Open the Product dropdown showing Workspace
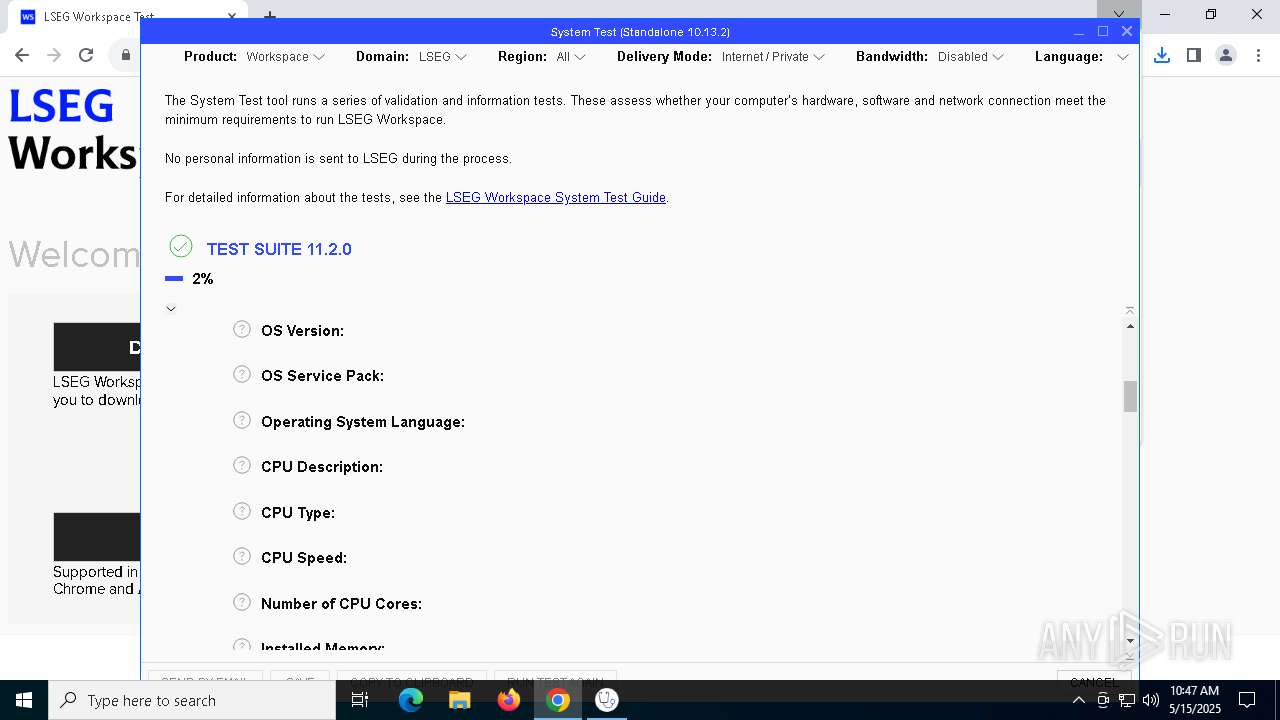The width and height of the screenshot is (1280, 720). point(286,57)
